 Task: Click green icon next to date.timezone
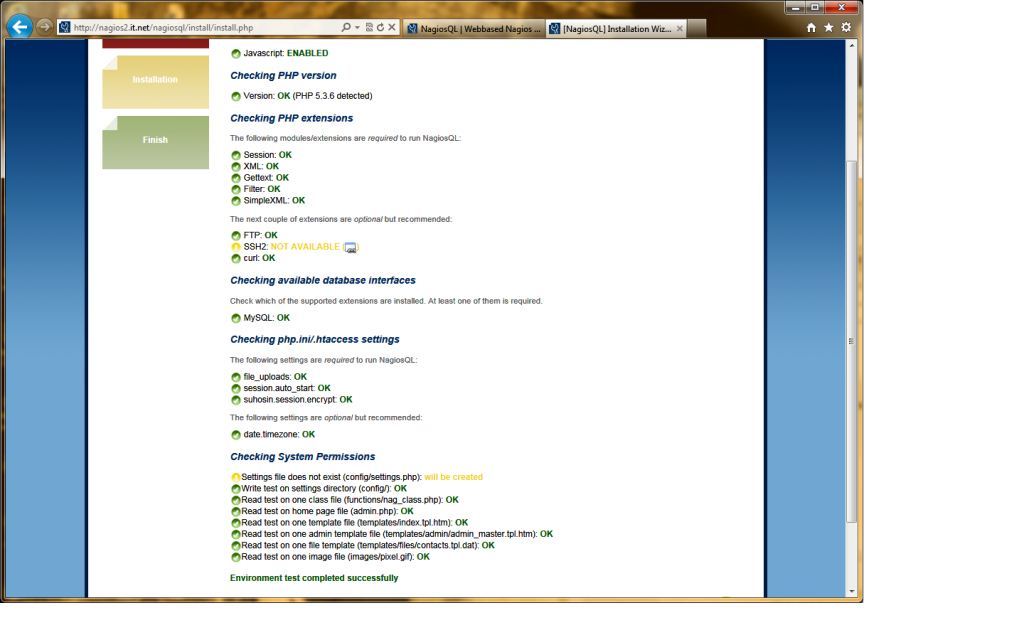click(236, 435)
